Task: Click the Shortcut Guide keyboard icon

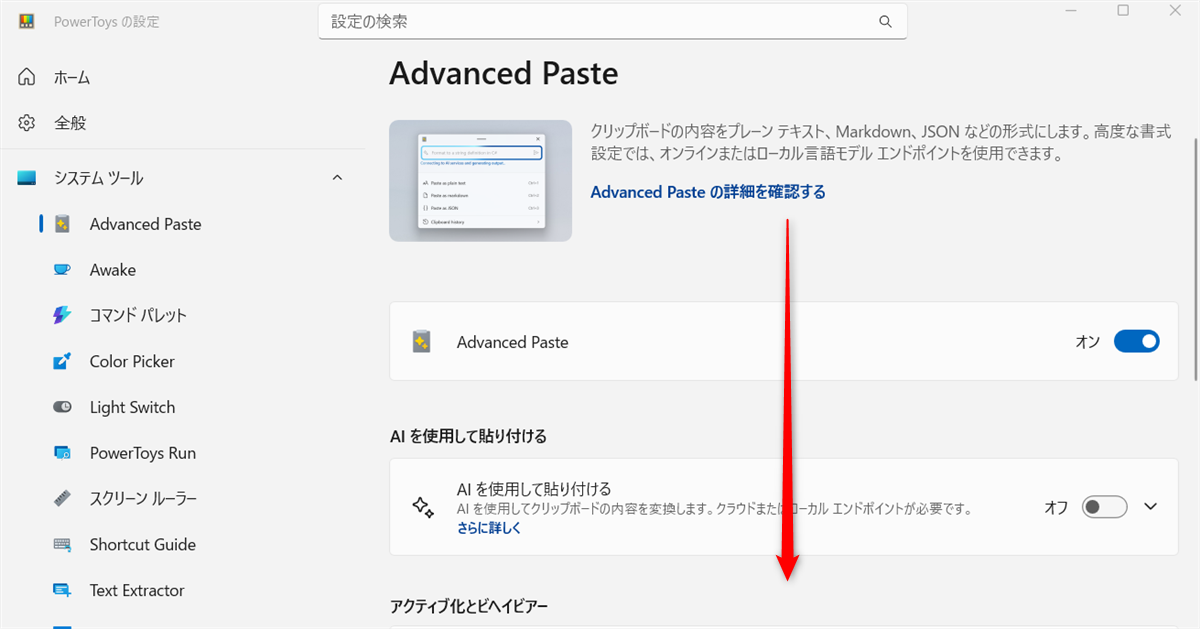Action: tap(61, 544)
